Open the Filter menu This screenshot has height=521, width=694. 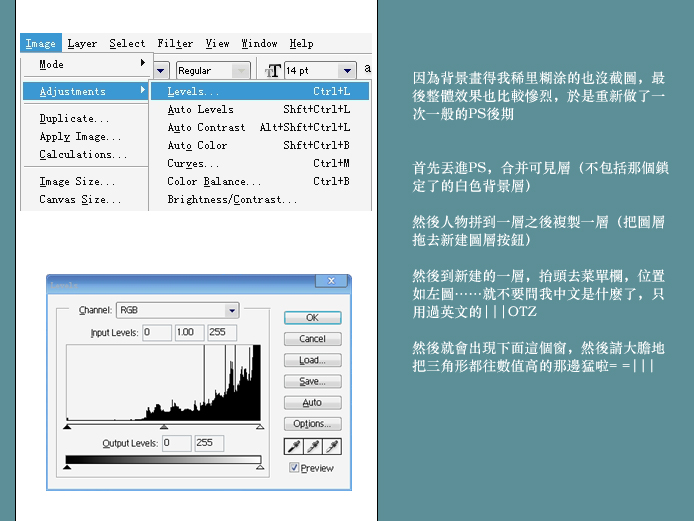pos(175,43)
